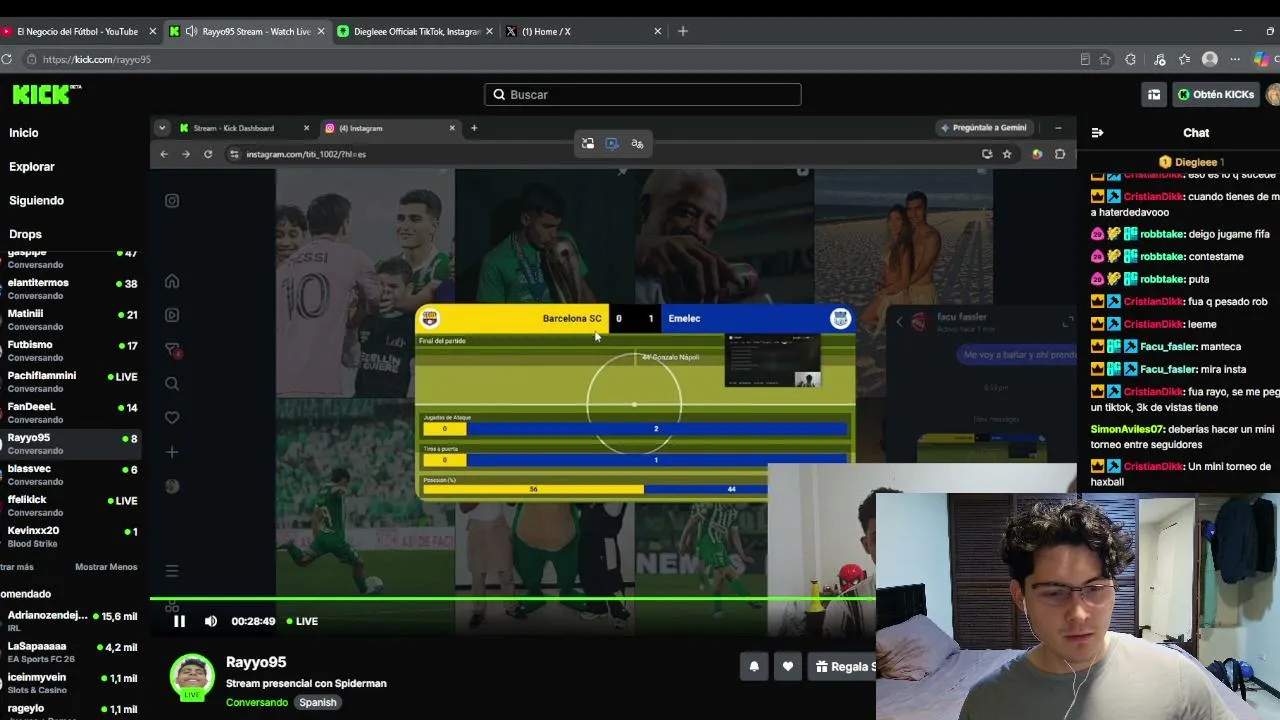This screenshot has width=1280, height=720.
Task: Click Instagram create plus icon in stream
Action: click(x=172, y=452)
